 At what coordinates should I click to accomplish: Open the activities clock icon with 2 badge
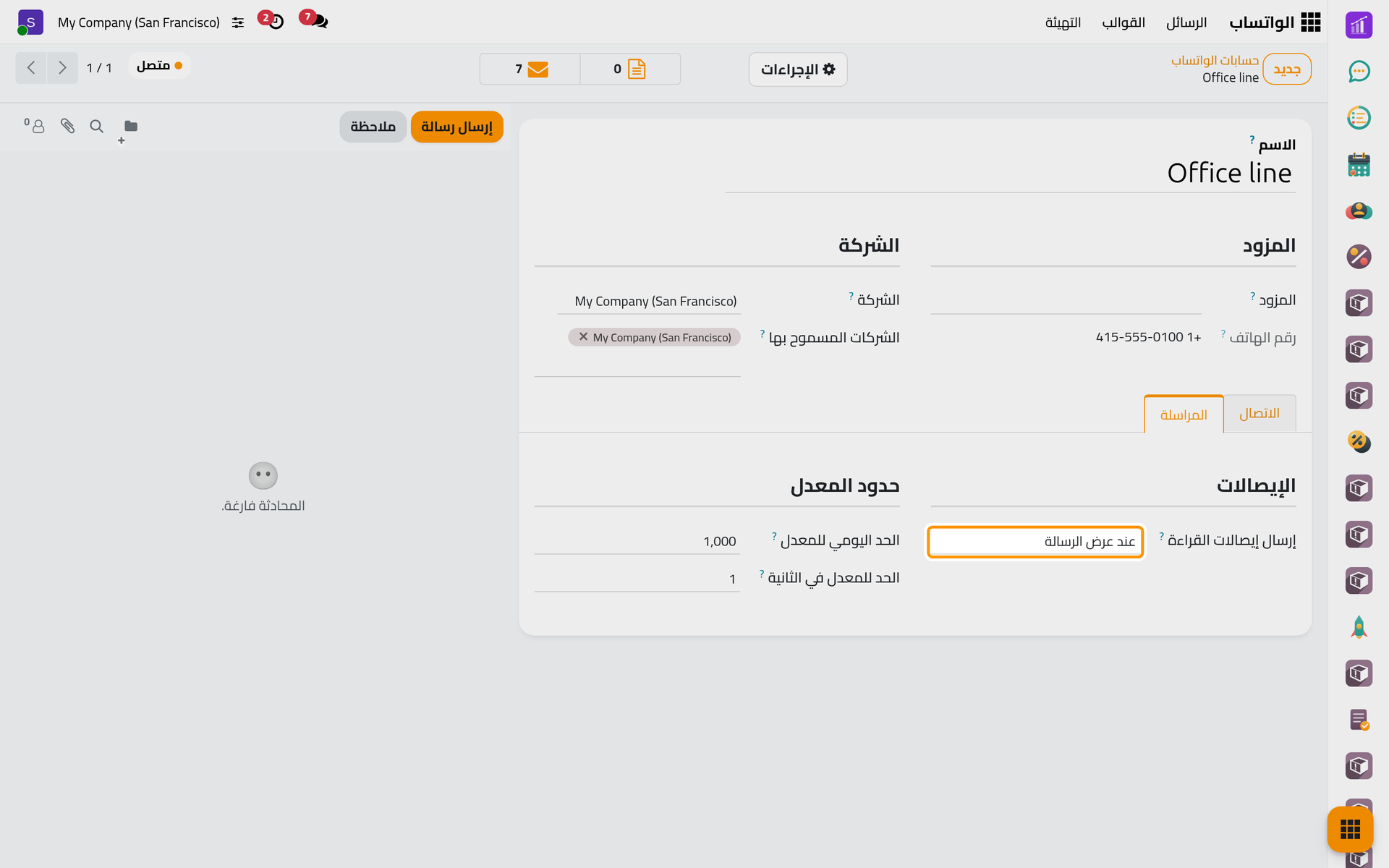click(x=272, y=21)
